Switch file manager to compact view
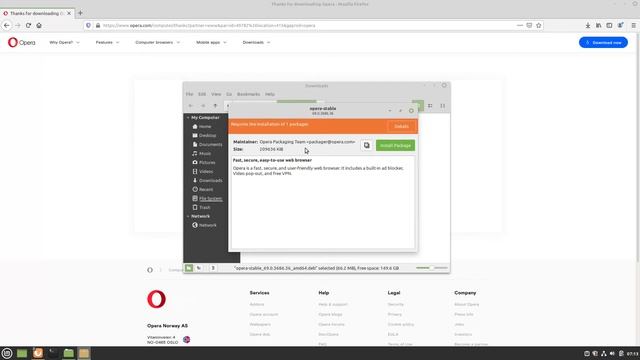640x360 pixels. coord(442,106)
